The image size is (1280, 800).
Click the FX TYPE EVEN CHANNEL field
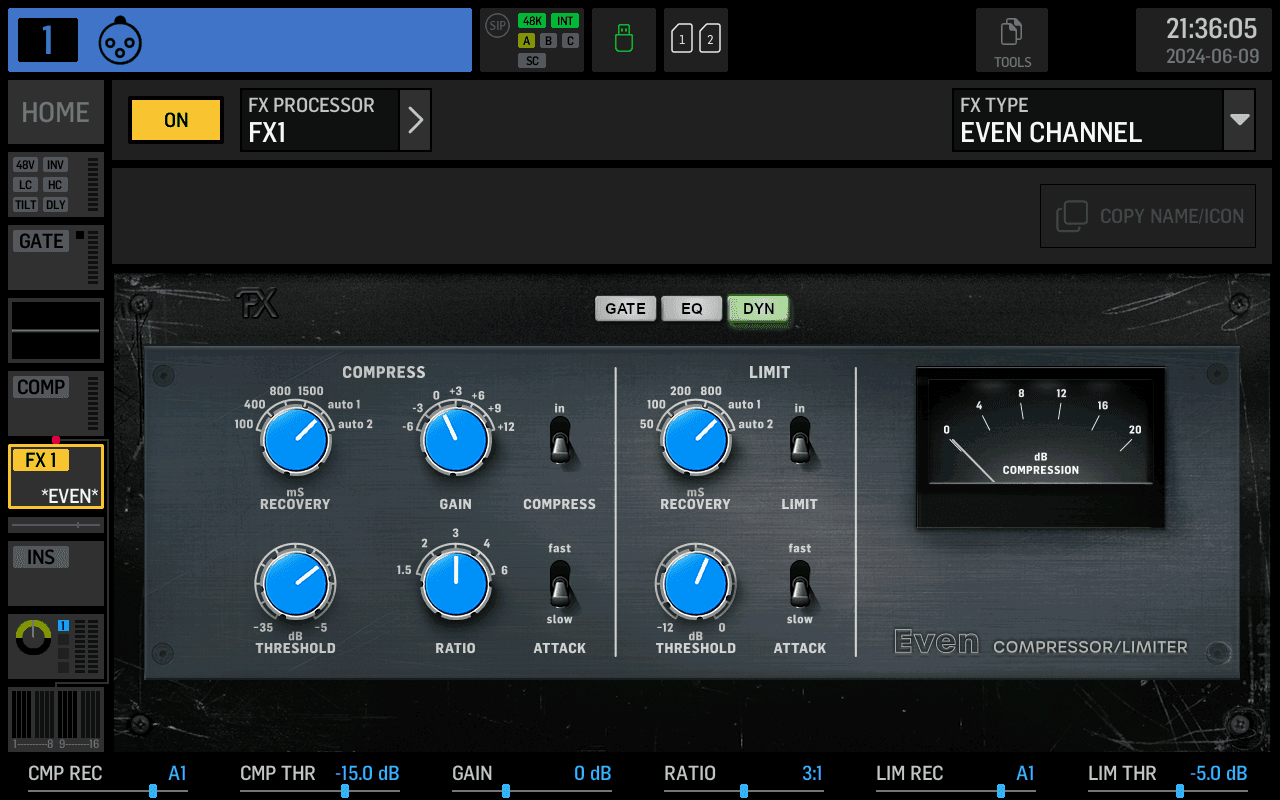(x=1088, y=120)
